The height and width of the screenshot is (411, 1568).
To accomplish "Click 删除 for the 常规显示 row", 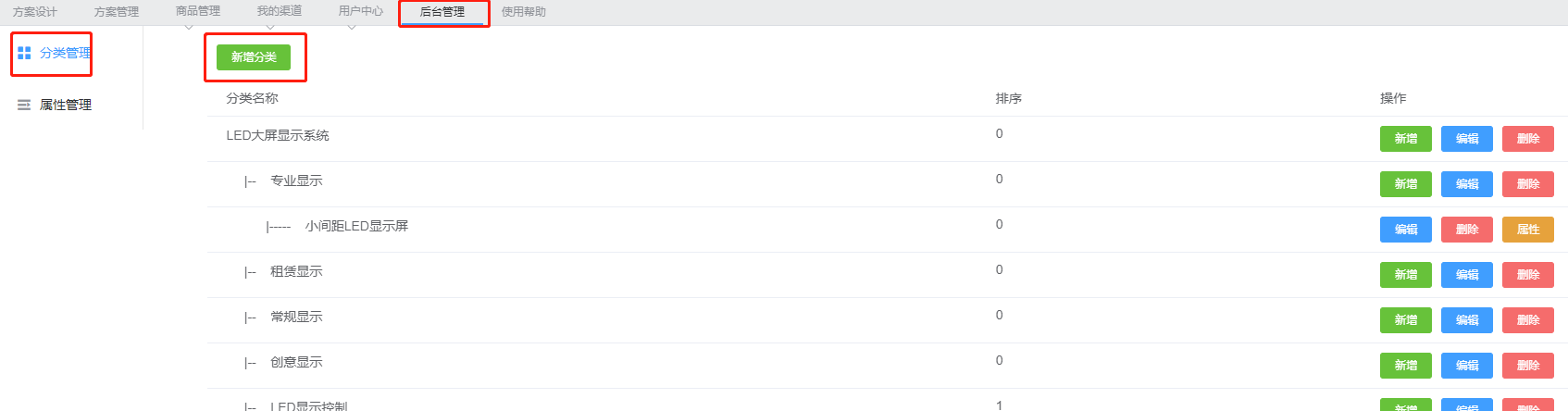I will 1528,320.
